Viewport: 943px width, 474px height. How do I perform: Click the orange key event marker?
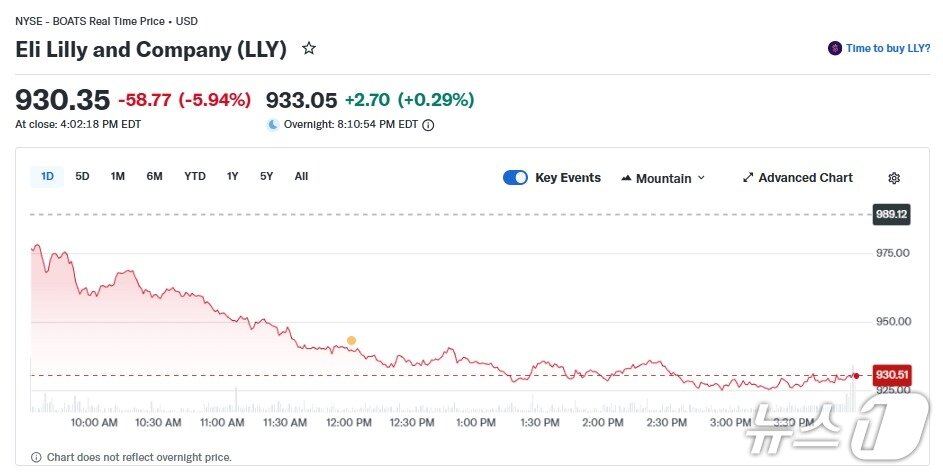351,341
